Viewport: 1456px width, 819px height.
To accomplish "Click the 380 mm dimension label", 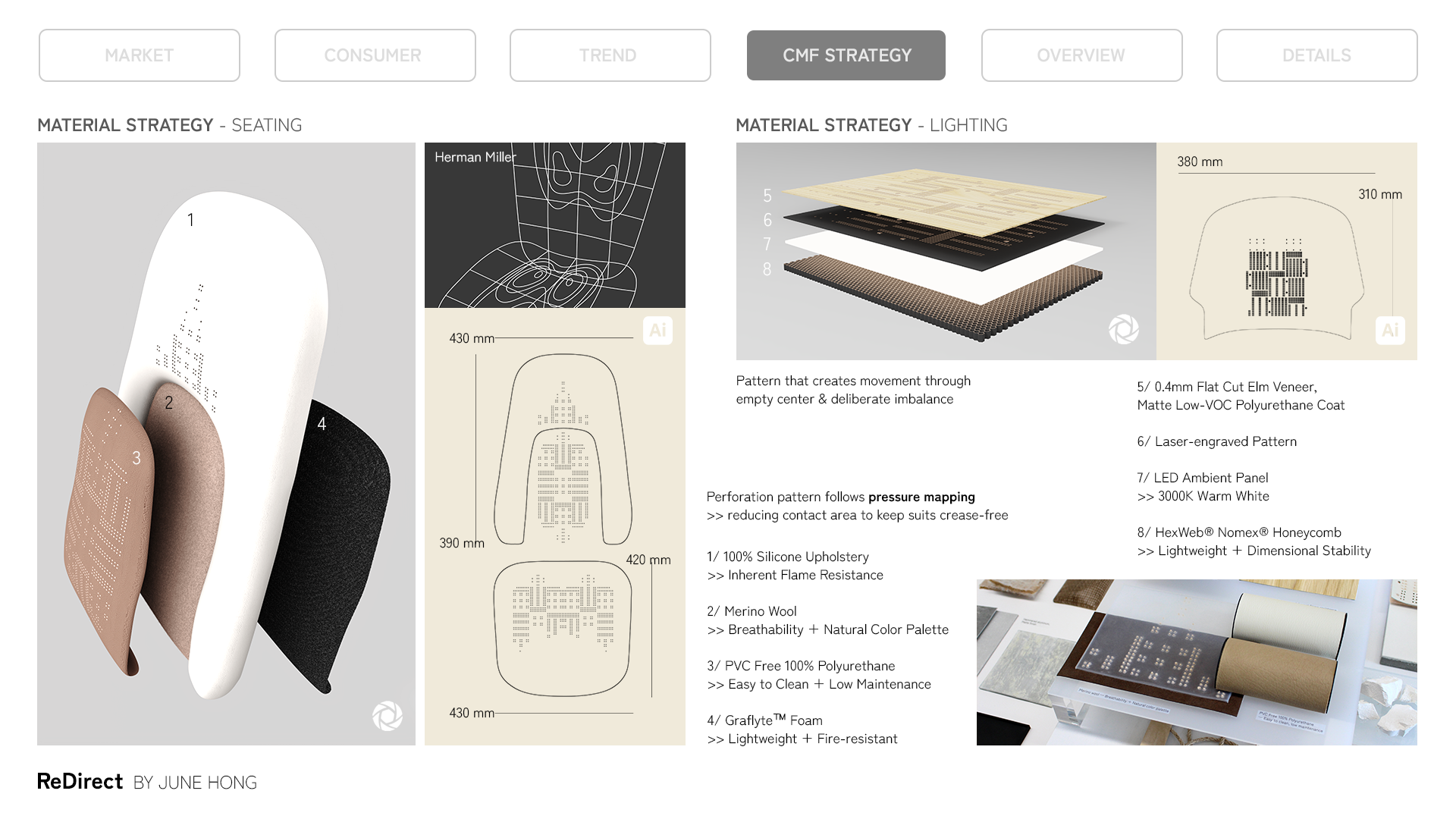I will (x=1200, y=162).
